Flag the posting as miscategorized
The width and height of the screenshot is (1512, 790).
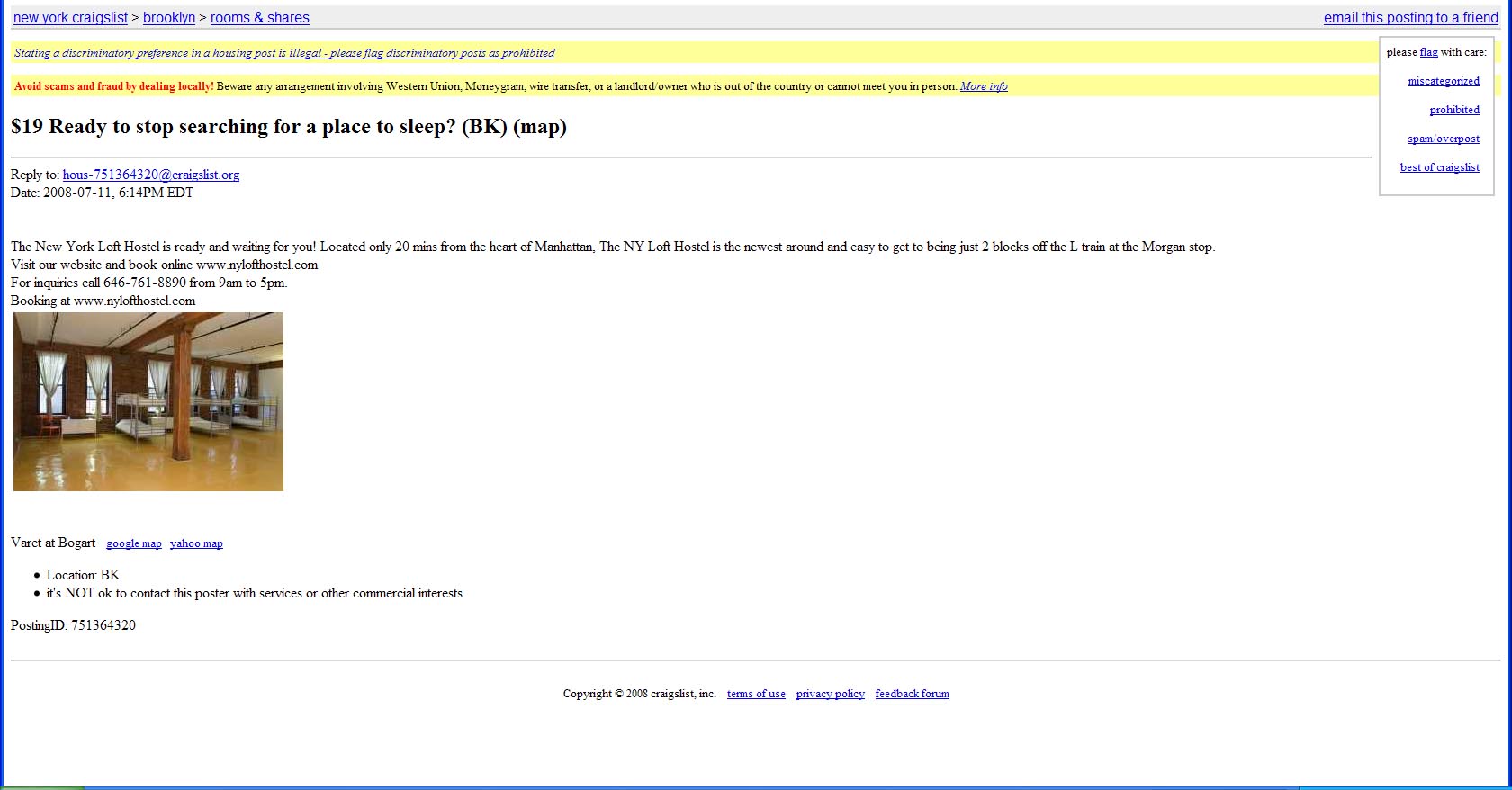[x=1443, y=81]
